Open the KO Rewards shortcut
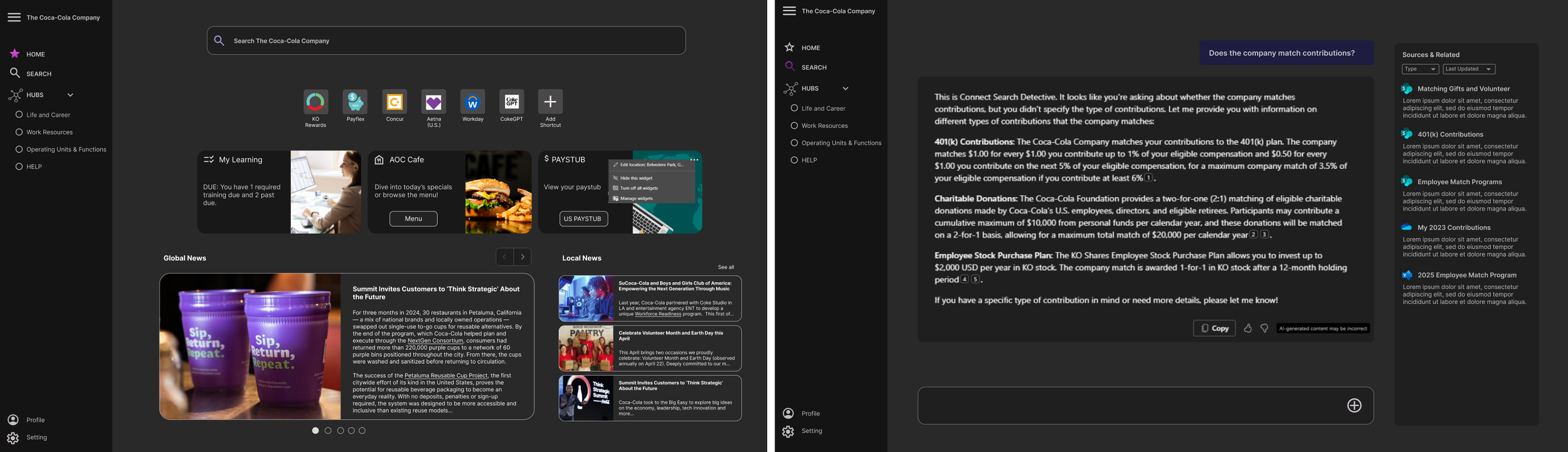The image size is (1568, 452). click(315, 102)
